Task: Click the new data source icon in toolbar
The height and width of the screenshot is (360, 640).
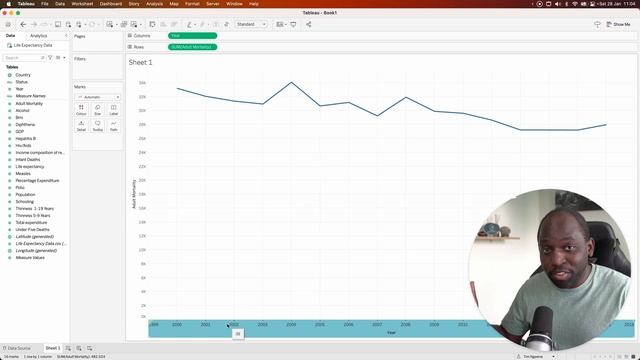Action: click(68, 24)
